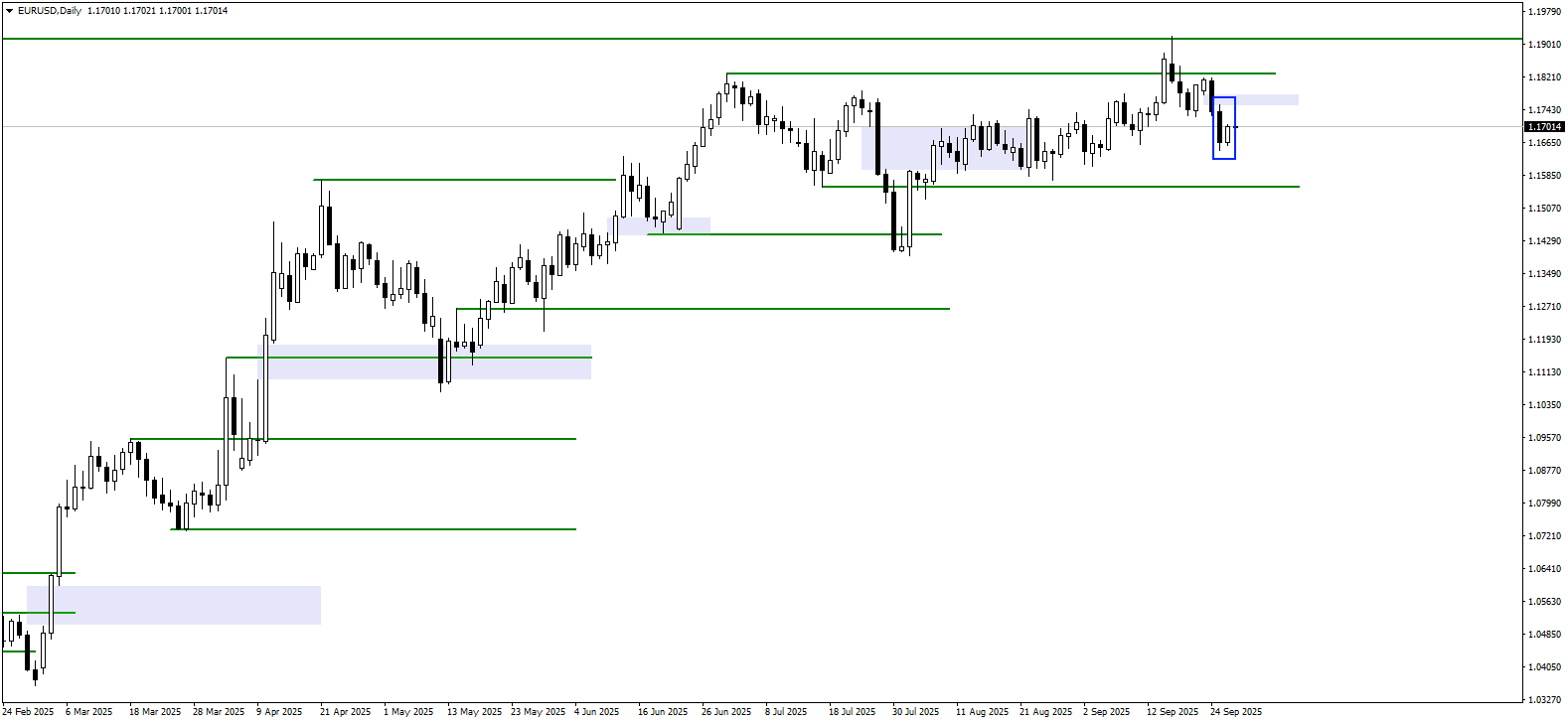The image size is (1568, 723).
Task: Click the current price tag 1.17014
Action: pyautogui.click(x=1545, y=127)
